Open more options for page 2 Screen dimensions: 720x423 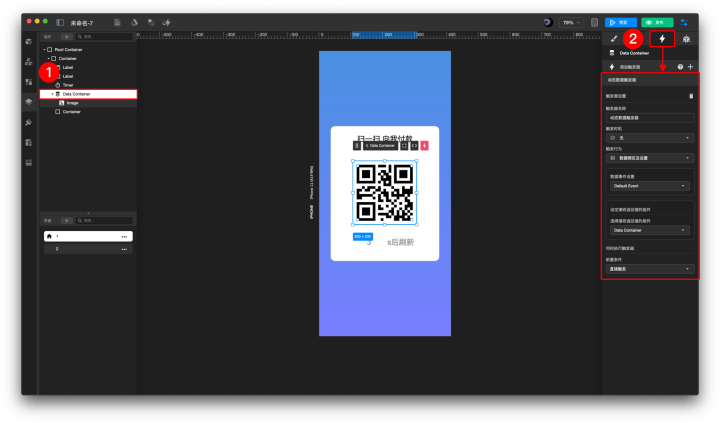tap(124, 249)
